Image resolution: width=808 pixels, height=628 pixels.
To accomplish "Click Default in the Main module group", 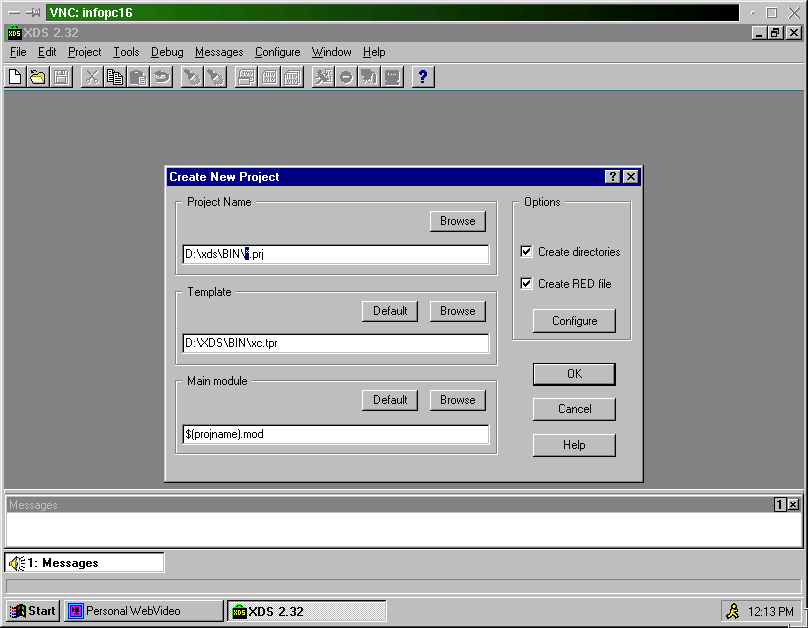I will click(x=390, y=400).
